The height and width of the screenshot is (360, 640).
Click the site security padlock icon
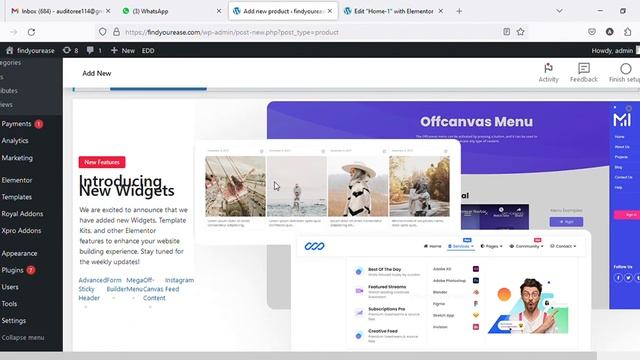pos(116,32)
